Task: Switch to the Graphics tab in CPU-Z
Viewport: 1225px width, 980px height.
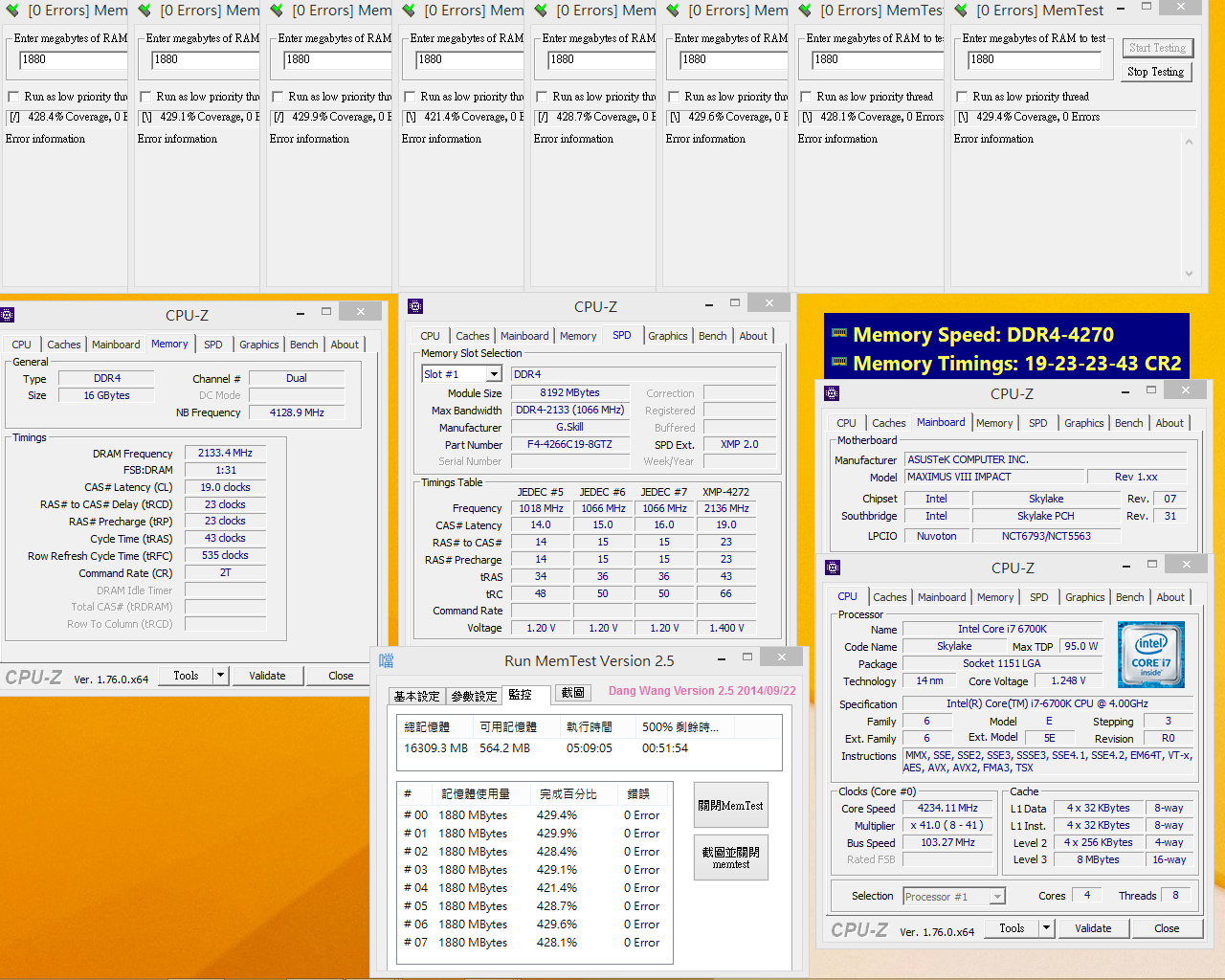Action: click(x=258, y=344)
